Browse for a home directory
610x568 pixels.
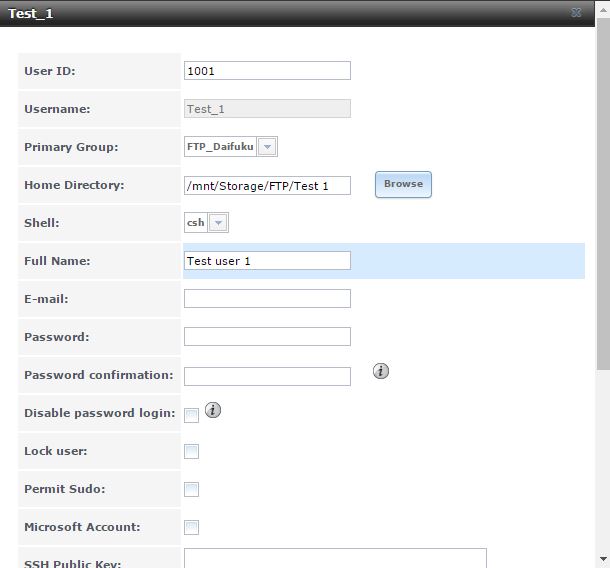click(403, 184)
